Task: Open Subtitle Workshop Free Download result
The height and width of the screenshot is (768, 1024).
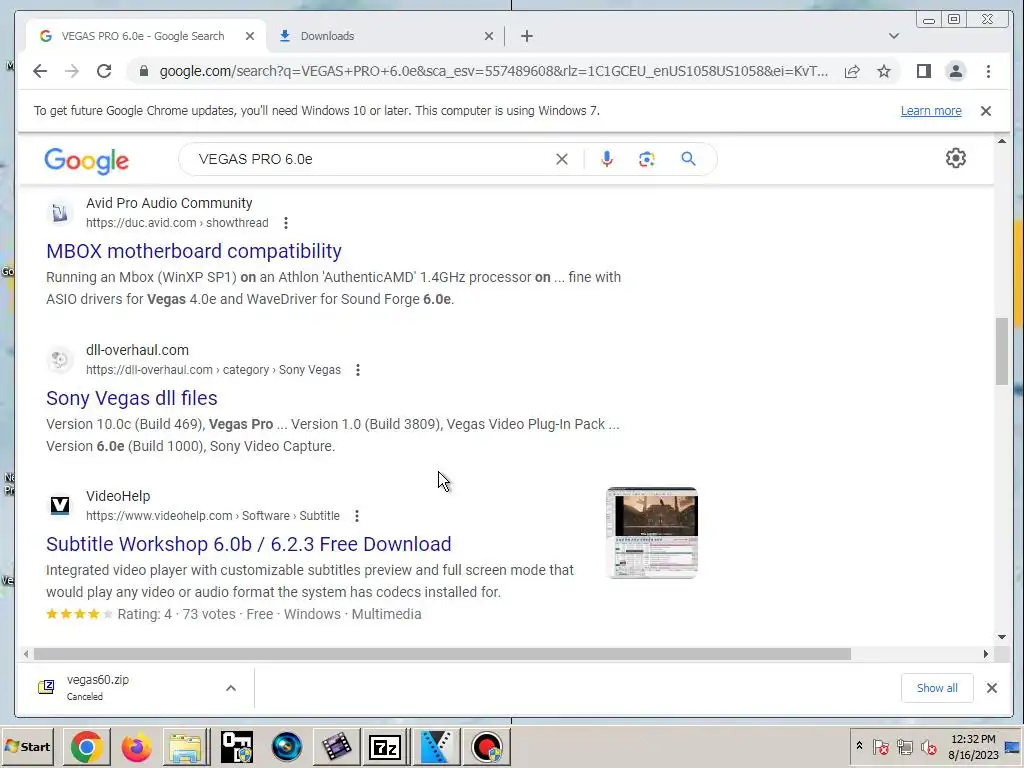Action: point(249,544)
